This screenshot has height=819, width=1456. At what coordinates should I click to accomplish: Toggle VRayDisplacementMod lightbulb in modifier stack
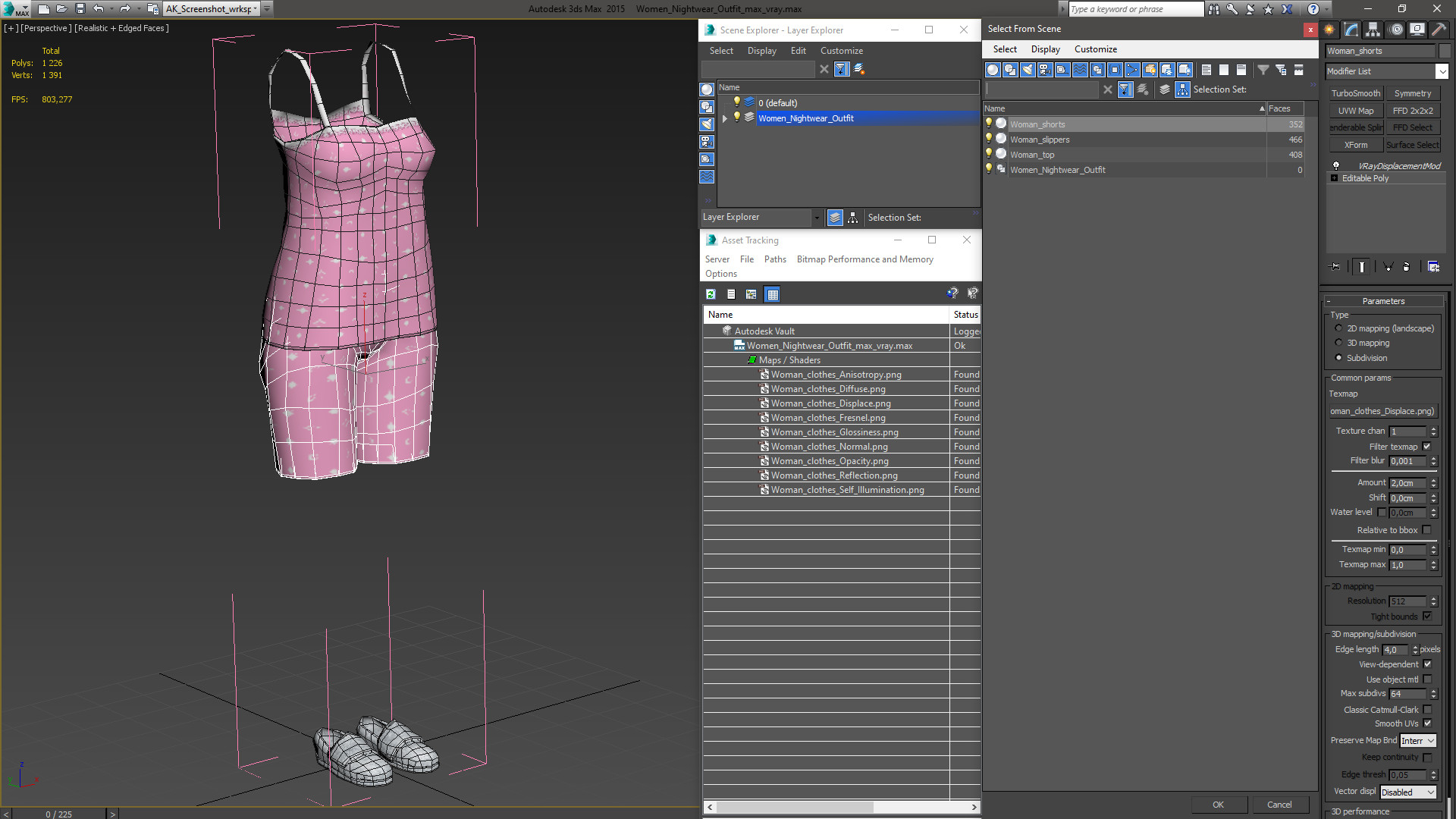click(x=1336, y=165)
